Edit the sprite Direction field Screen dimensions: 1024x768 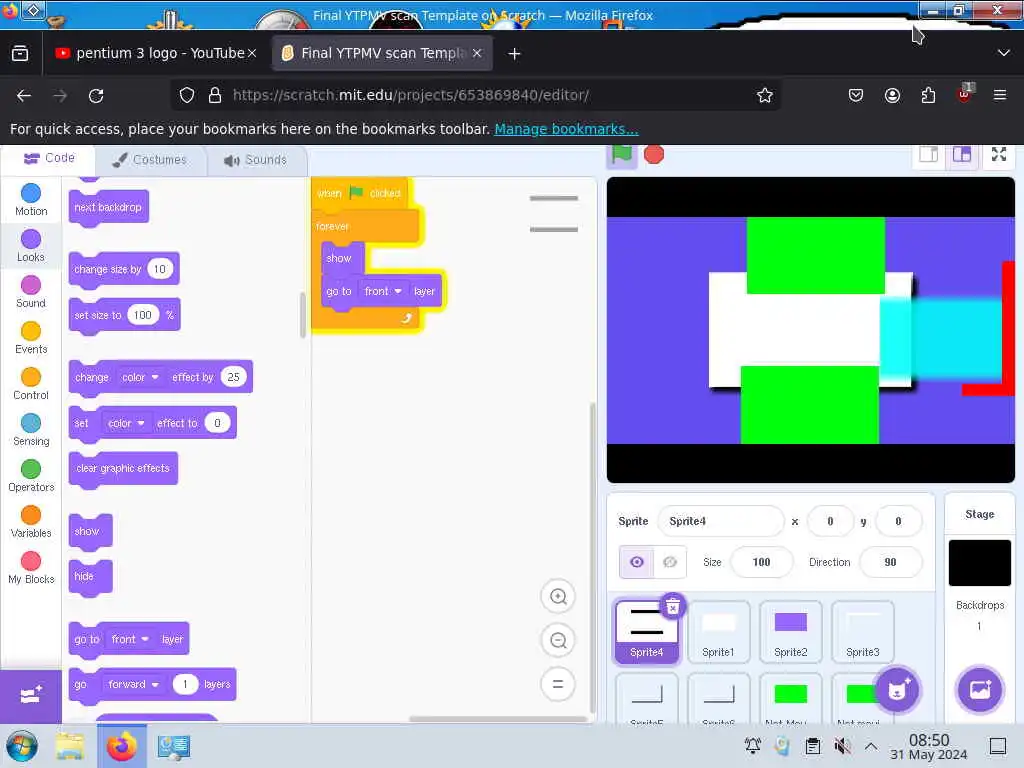point(890,562)
